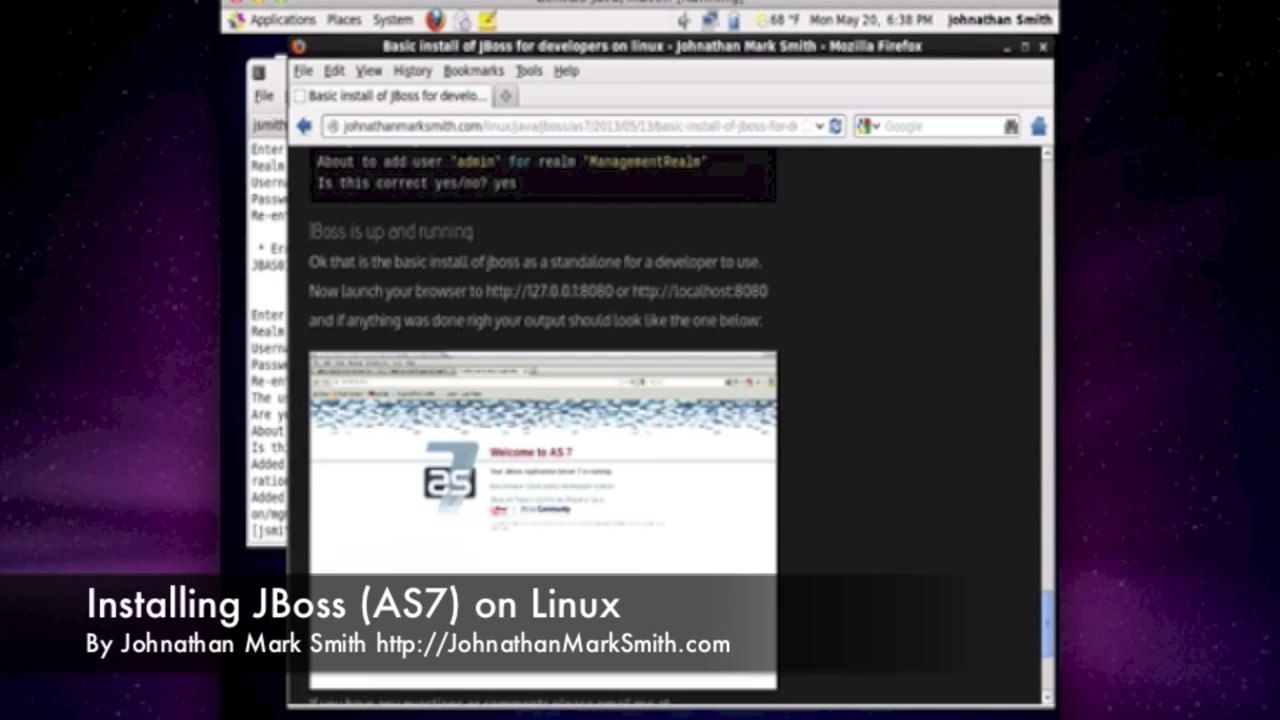Screen dimensions: 1280x720
Task: Expand the URL history dropdown arrow
Action: (x=819, y=127)
